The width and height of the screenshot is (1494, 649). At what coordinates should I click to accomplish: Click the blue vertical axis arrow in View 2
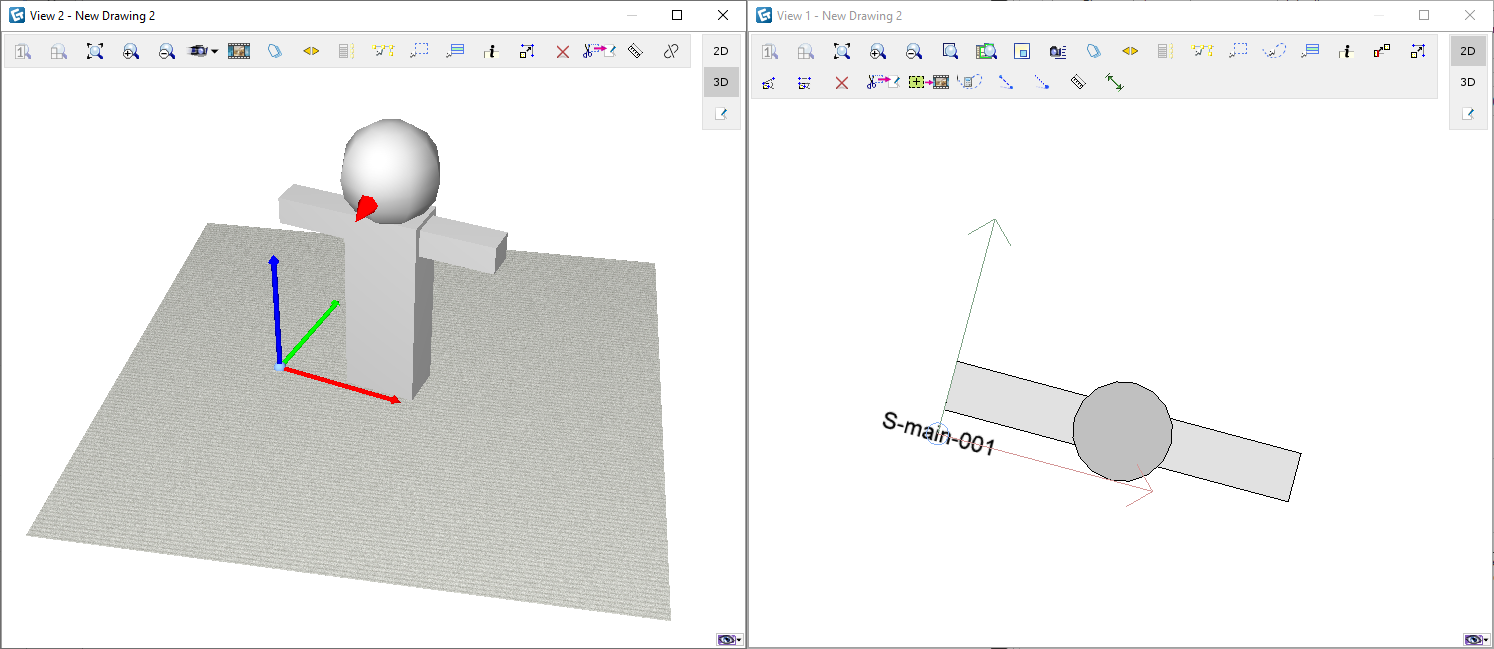[x=276, y=310]
